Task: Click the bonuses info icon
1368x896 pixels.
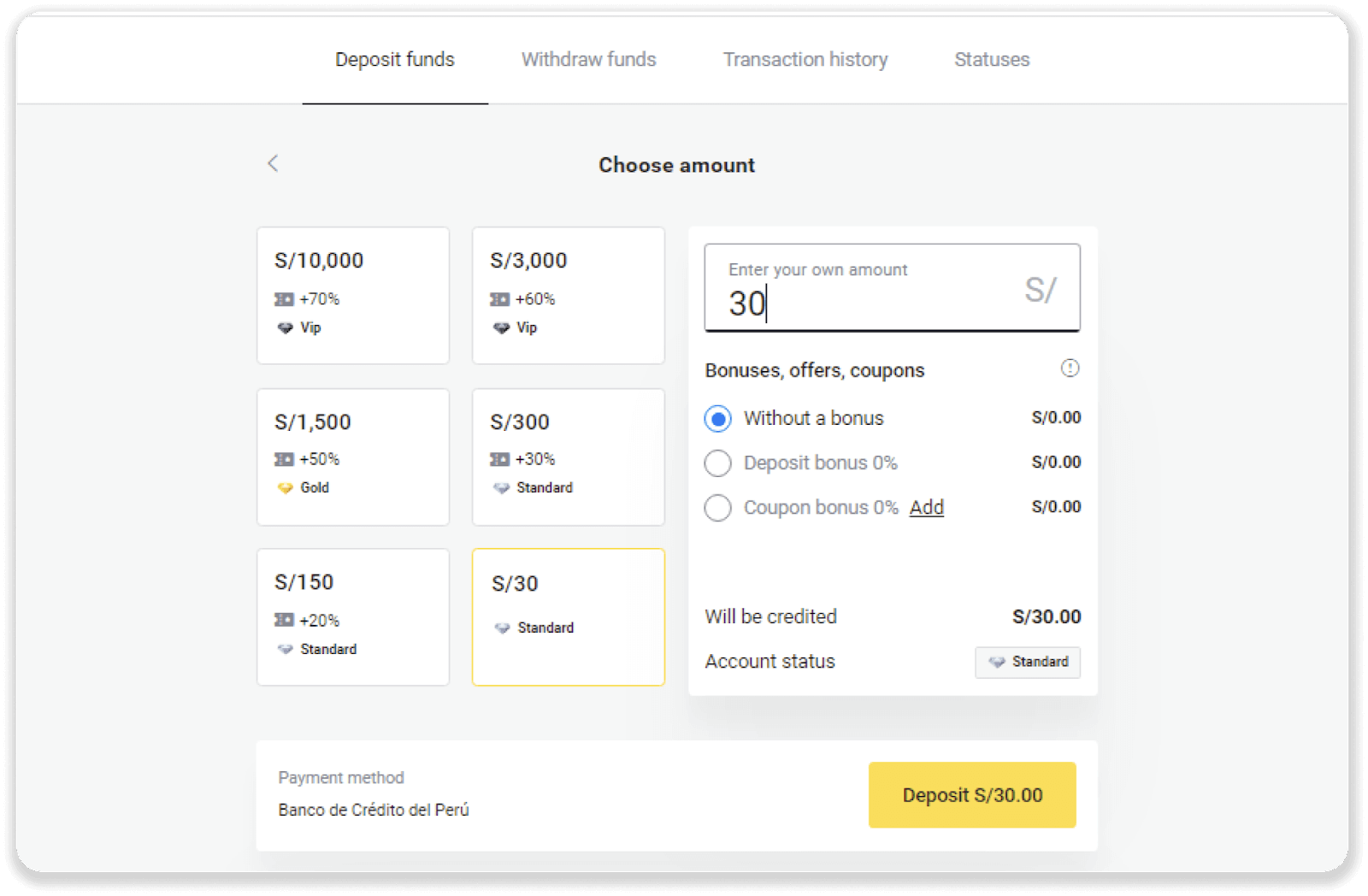Action: [x=1070, y=368]
